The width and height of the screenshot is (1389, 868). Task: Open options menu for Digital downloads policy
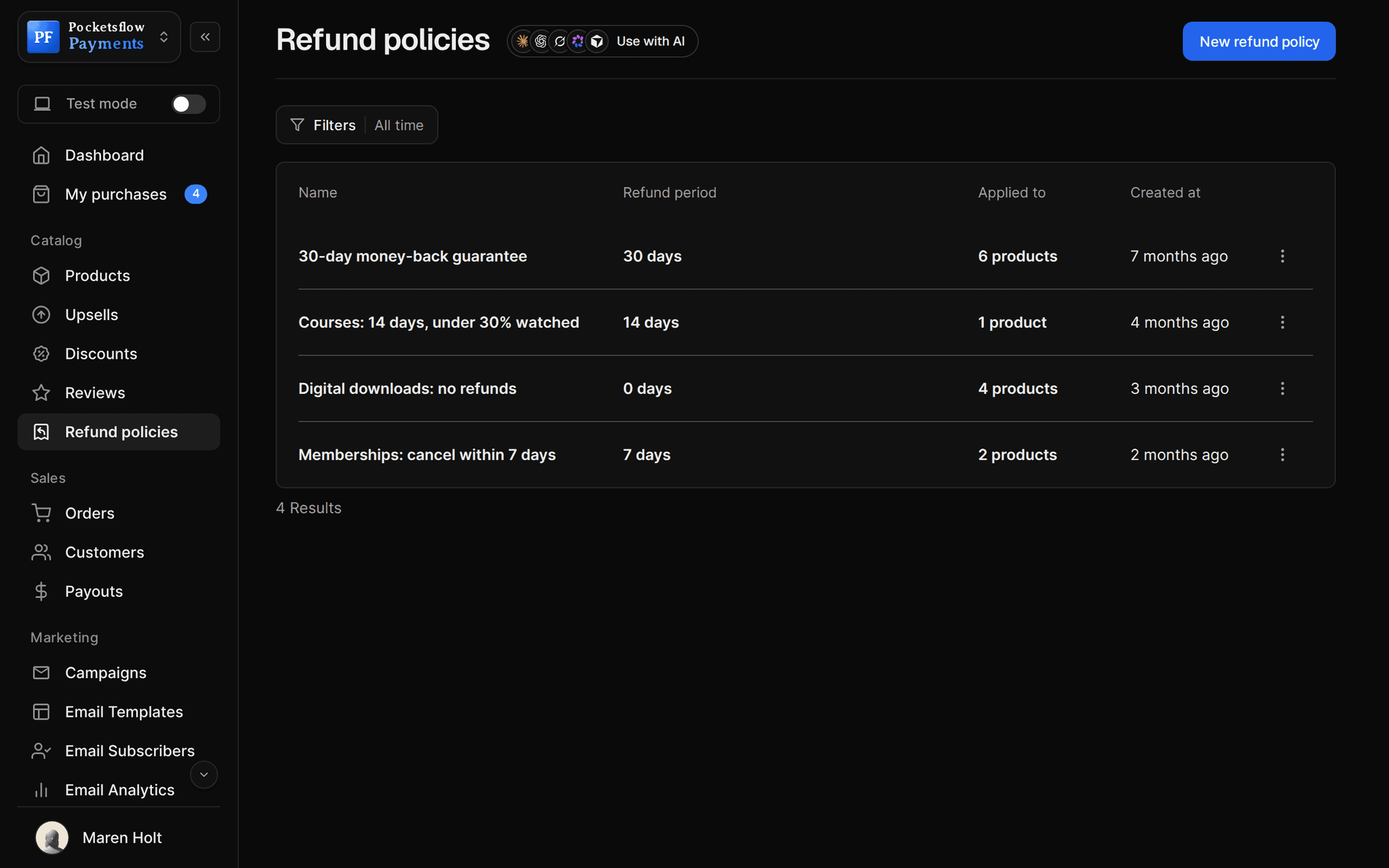point(1282,389)
